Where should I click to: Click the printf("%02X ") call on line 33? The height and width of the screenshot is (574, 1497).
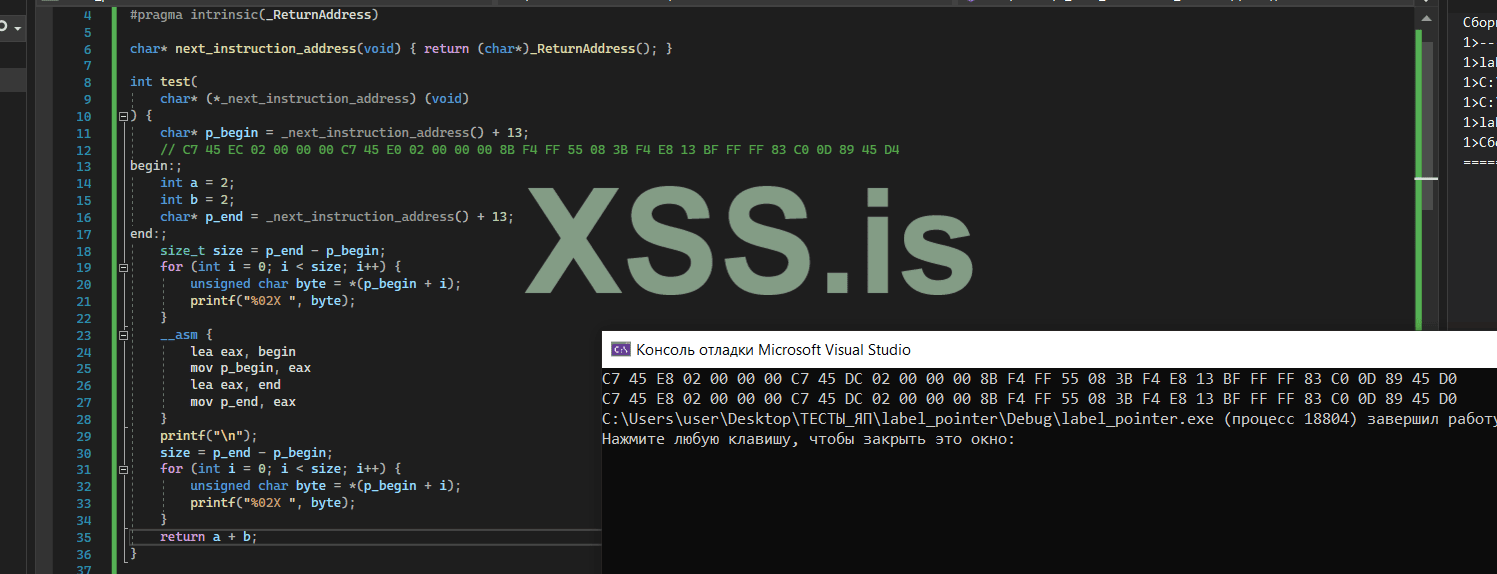click(x=273, y=503)
